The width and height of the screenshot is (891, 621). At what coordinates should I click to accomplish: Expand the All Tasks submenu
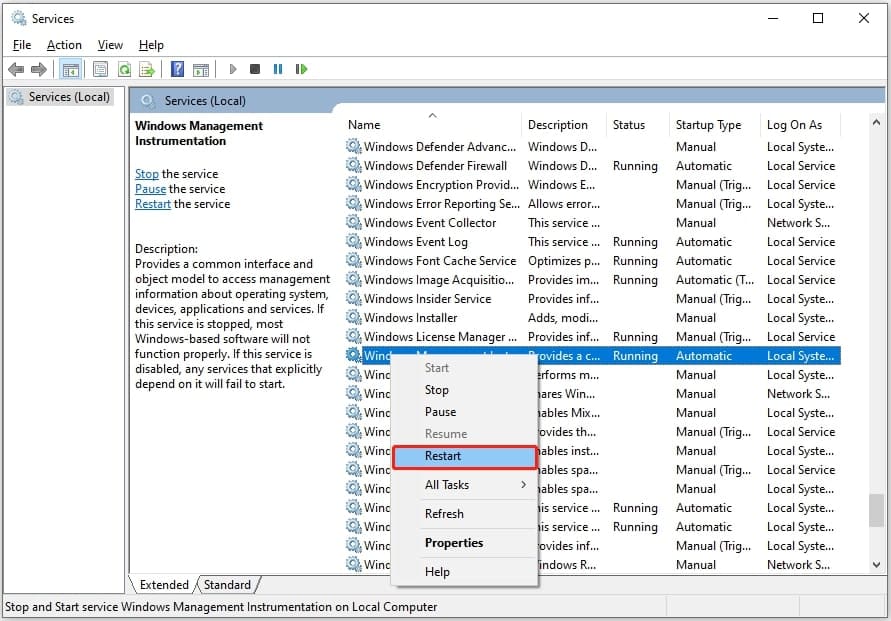point(465,485)
